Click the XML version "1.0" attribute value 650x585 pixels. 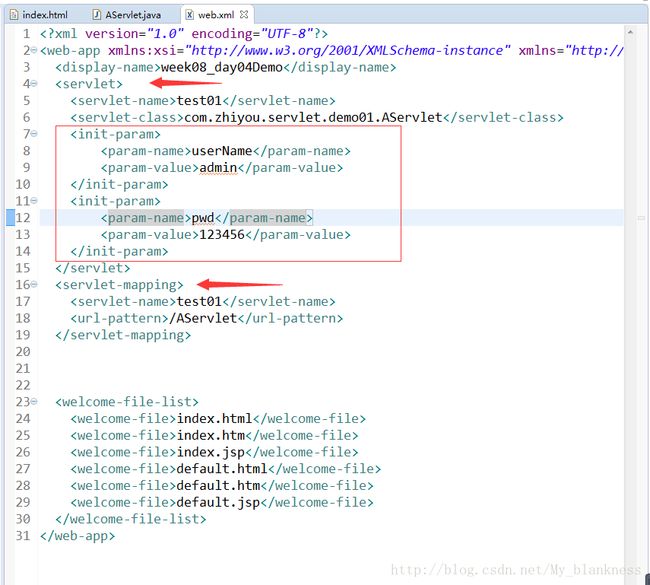(x=165, y=34)
